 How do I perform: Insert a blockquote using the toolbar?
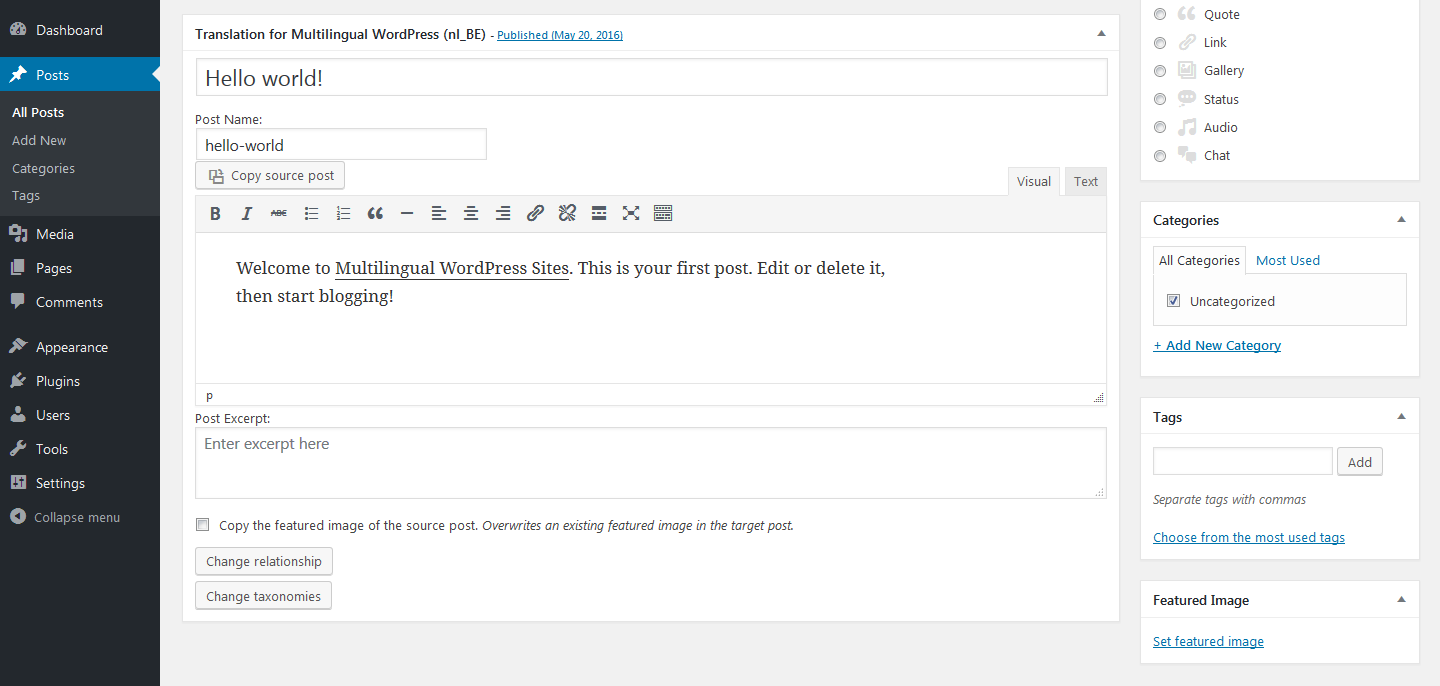pos(375,213)
